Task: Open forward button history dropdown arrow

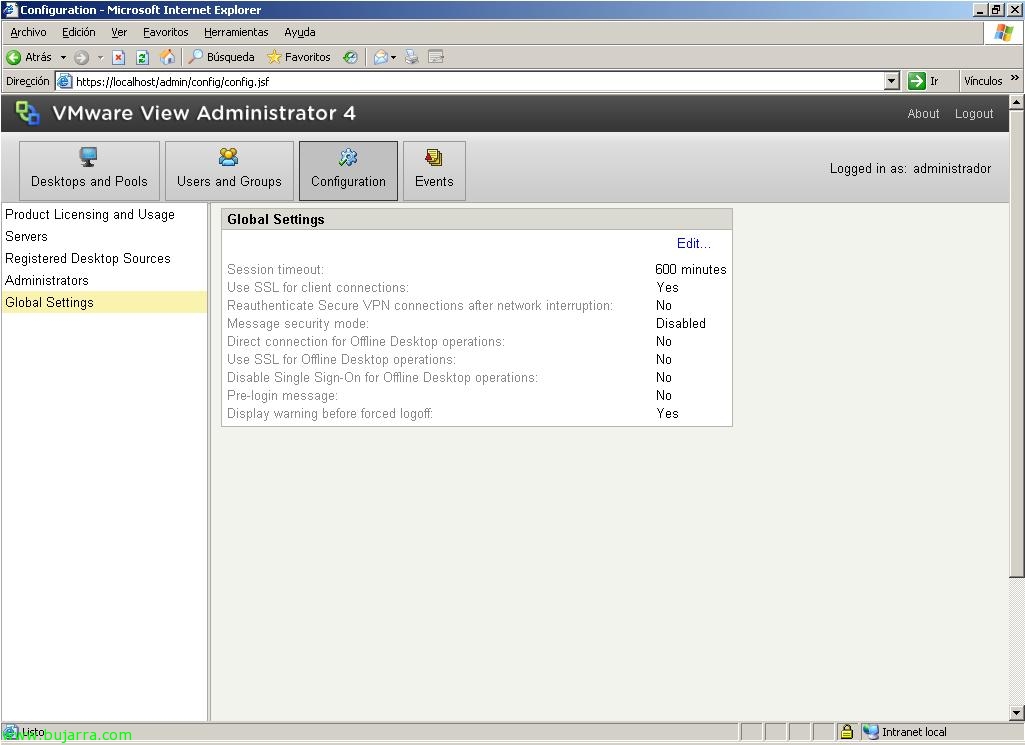Action: pos(100,58)
